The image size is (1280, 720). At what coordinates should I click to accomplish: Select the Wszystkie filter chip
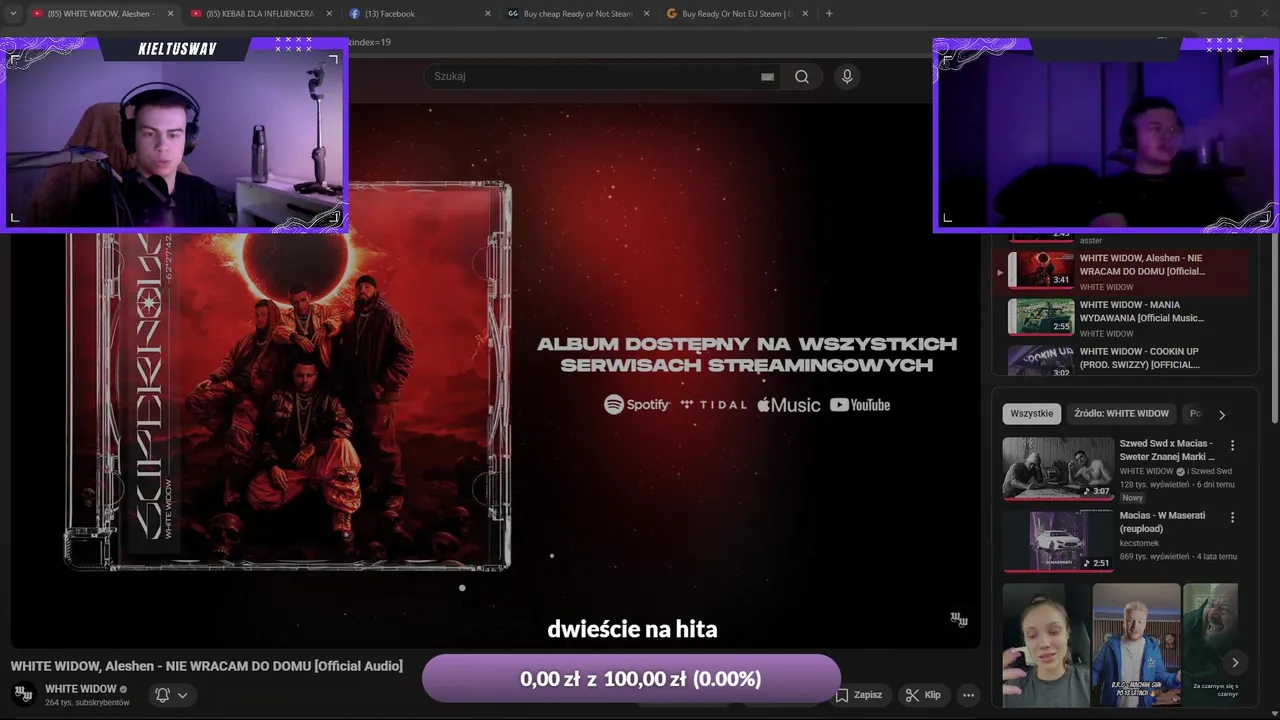click(1032, 413)
